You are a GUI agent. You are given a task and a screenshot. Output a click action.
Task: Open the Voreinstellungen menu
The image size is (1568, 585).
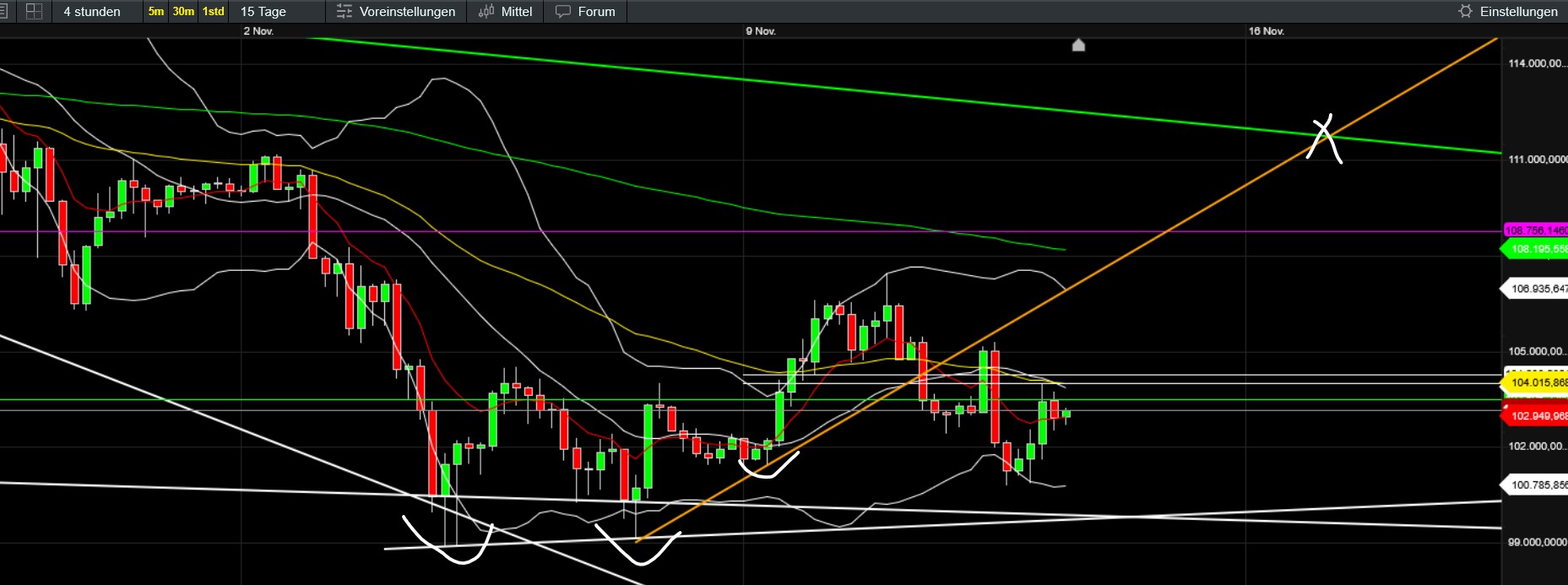click(x=407, y=12)
